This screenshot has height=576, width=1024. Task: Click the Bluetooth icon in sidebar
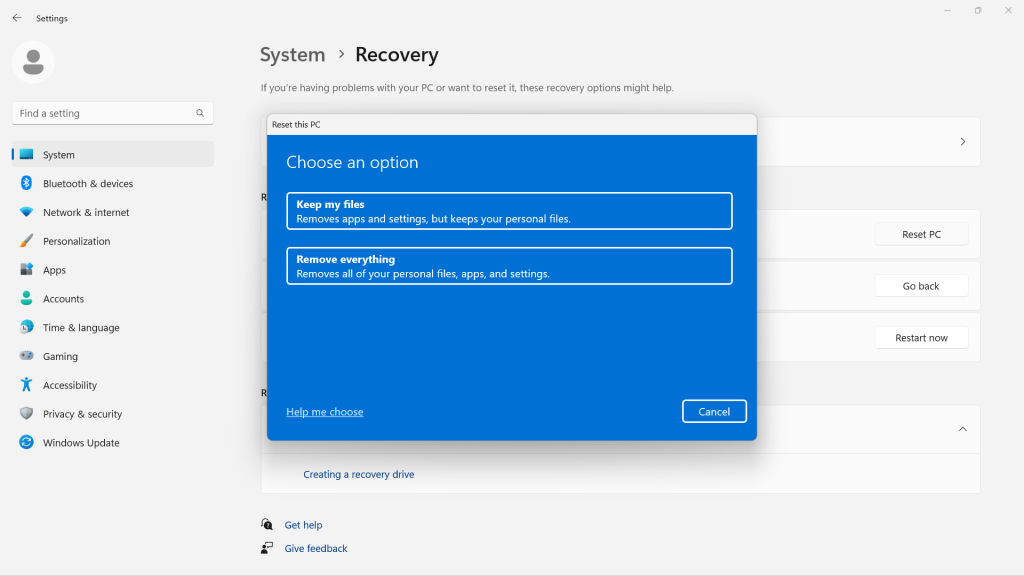[26, 183]
